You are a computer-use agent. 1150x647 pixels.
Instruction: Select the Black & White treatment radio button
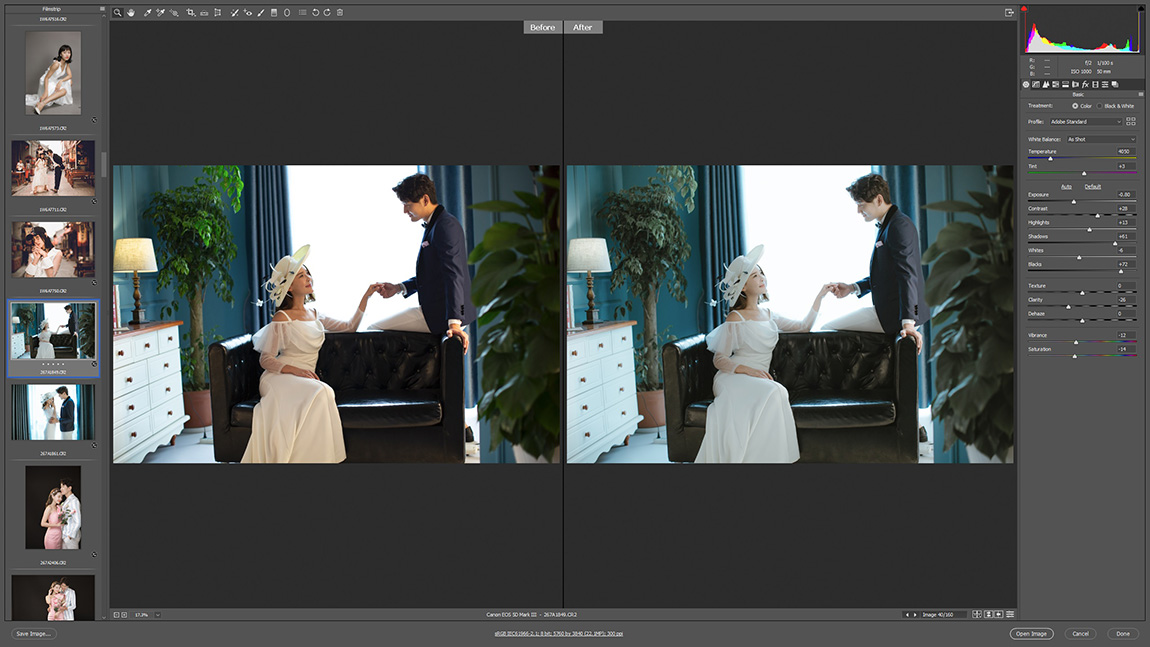1099,106
